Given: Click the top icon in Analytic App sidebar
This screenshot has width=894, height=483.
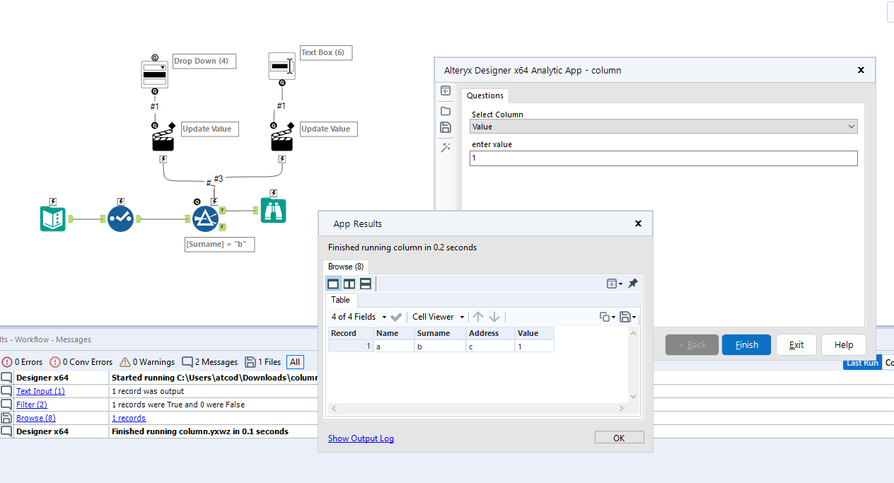Looking at the screenshot, I should click(446, 91).
